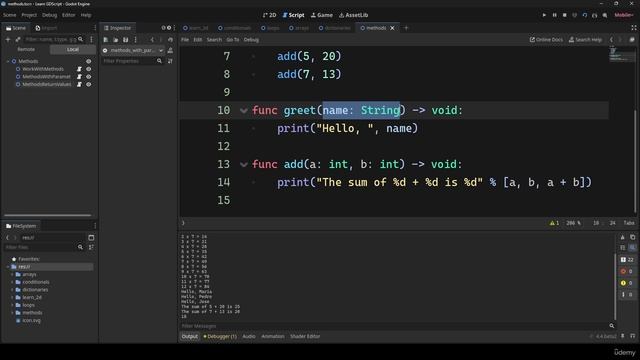Add a new child node in Scene dock
Viewport: 640px width, 360px height.
click(x=8, y=40)
